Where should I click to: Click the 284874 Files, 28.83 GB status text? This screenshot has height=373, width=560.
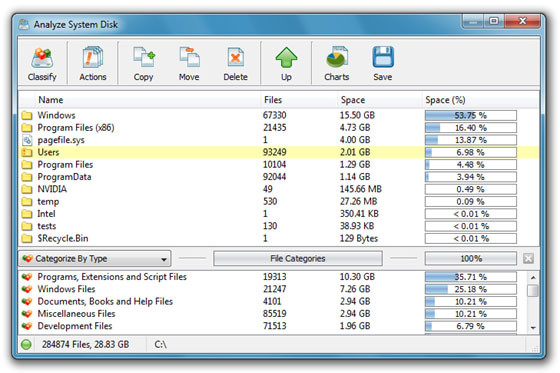point(85,344)
